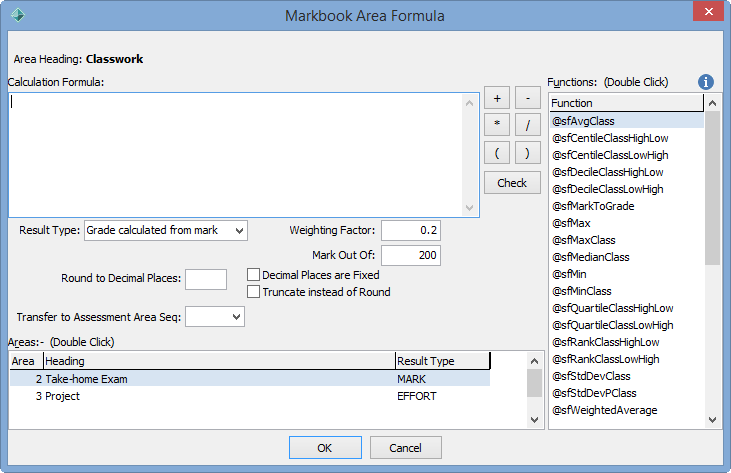Select the @sfMin function
The image size is (731, 473).
627,274
